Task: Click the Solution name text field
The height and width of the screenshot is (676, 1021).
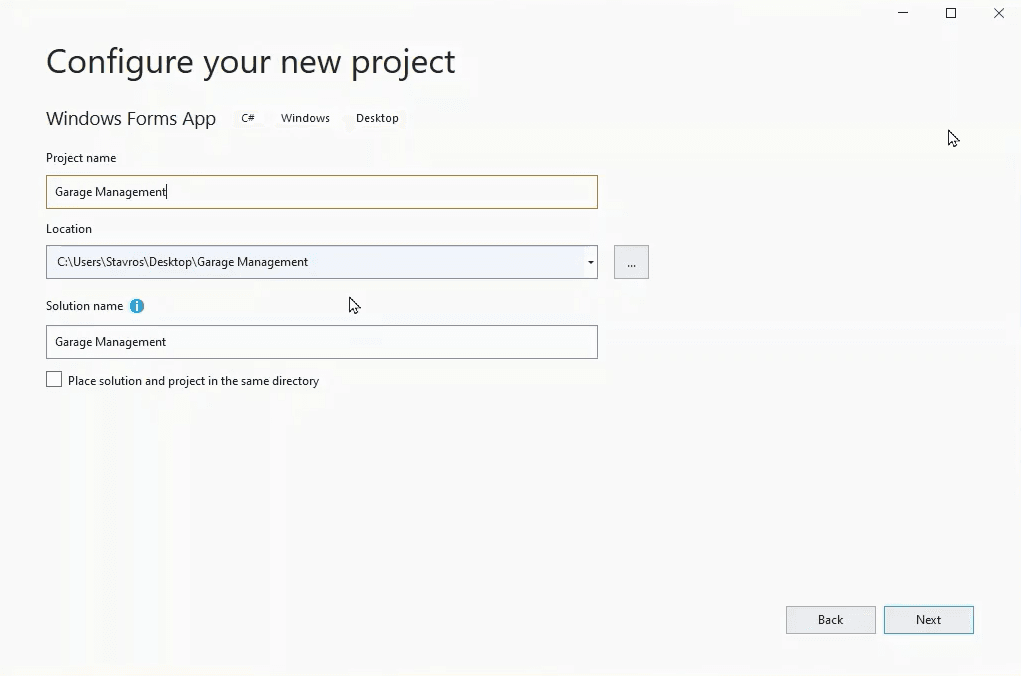Action: [321, 342]
